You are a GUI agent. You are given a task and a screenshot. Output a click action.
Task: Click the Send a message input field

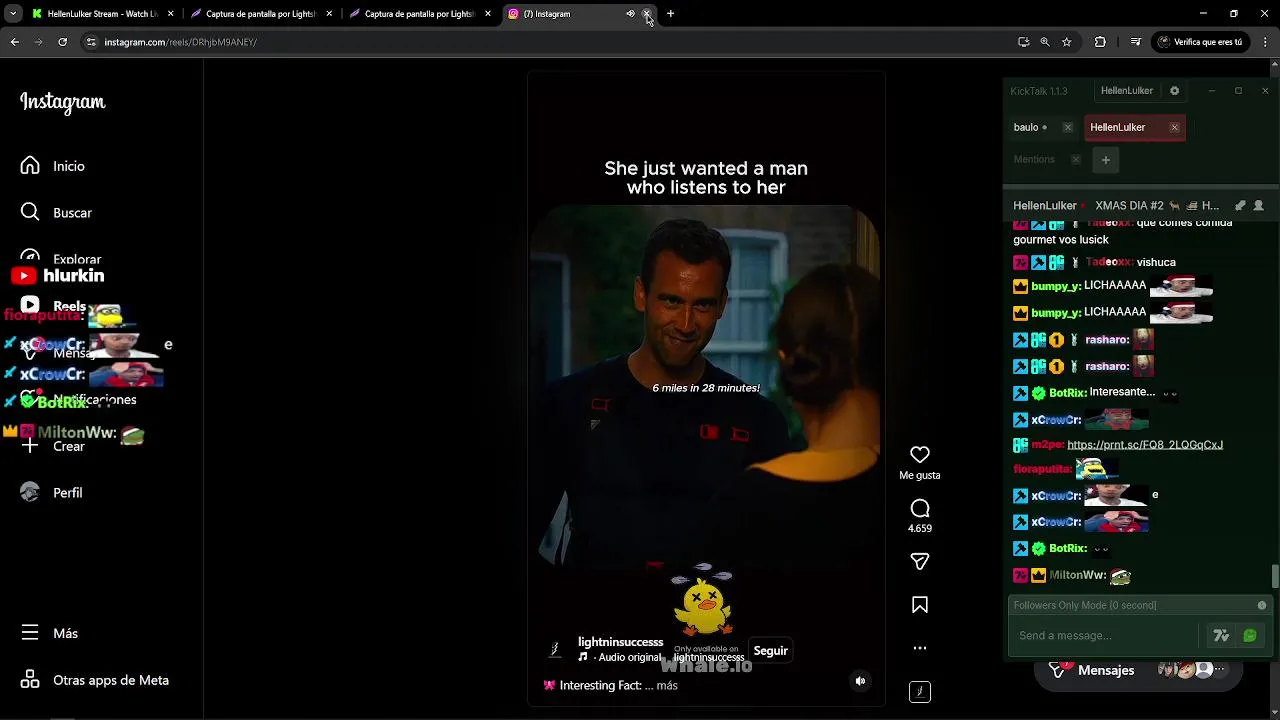pos(1104,635)
